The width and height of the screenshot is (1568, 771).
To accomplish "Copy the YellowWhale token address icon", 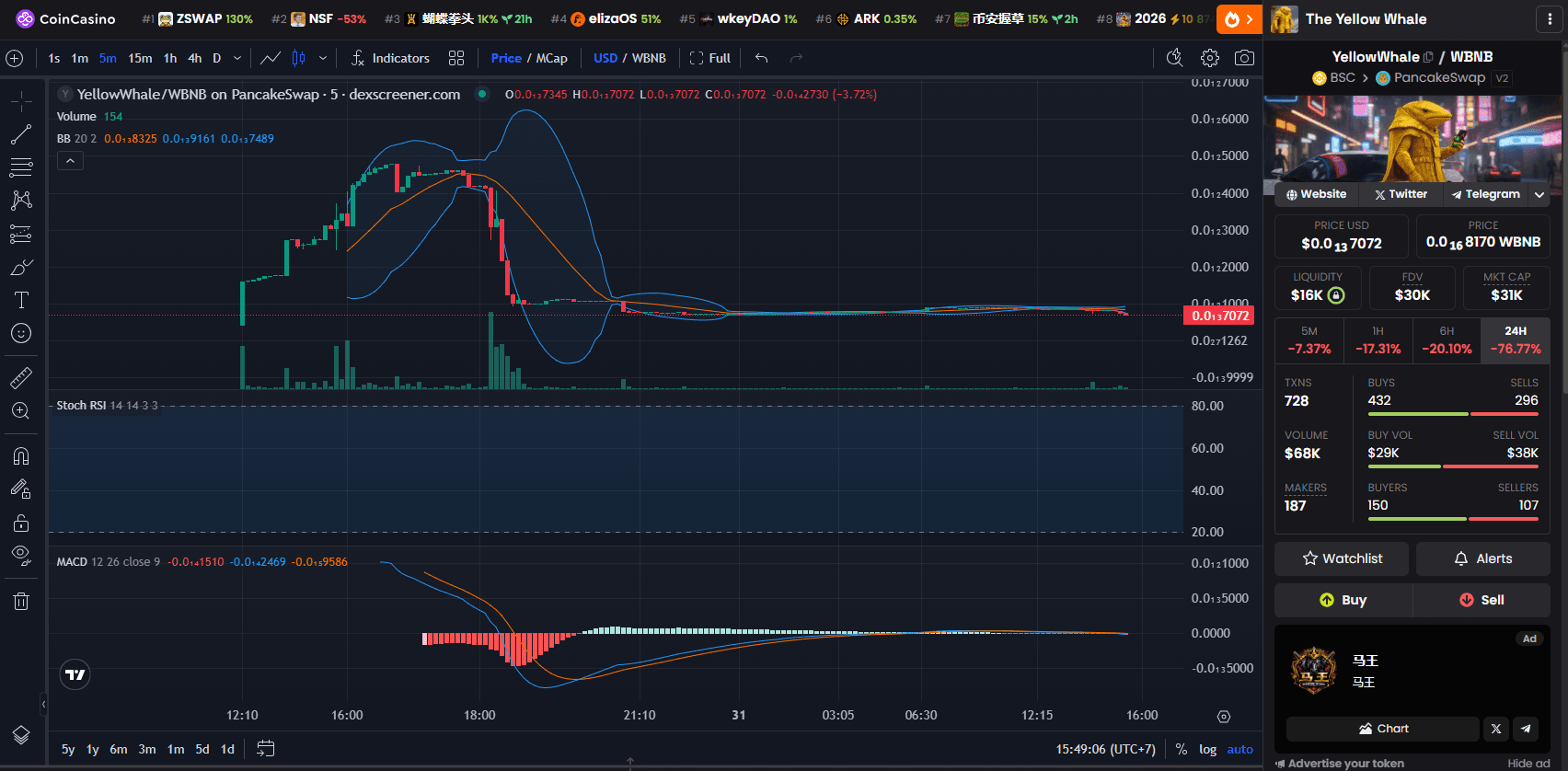I will pos(1428,57).
